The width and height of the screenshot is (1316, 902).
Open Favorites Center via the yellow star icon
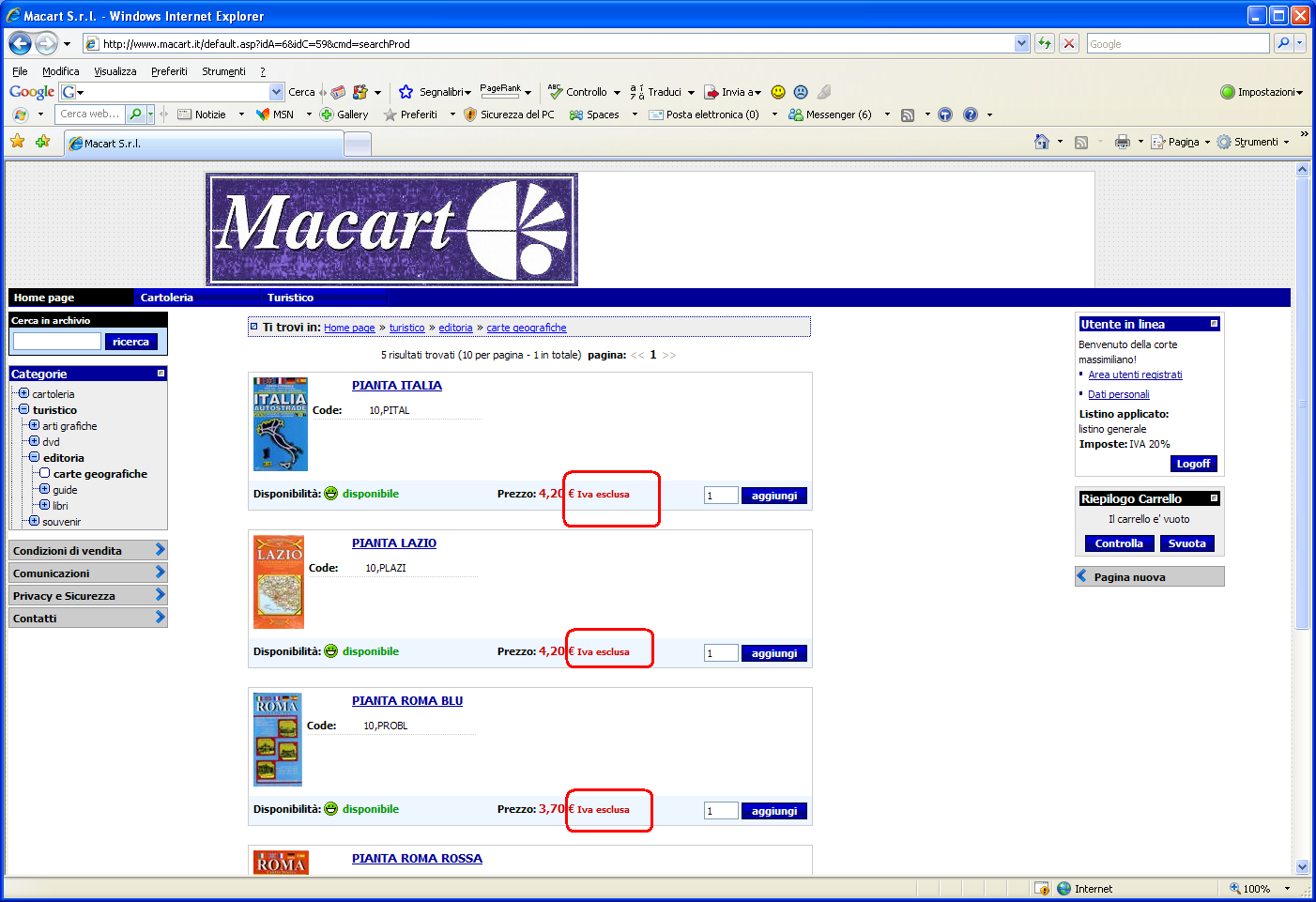pos(18,142)
